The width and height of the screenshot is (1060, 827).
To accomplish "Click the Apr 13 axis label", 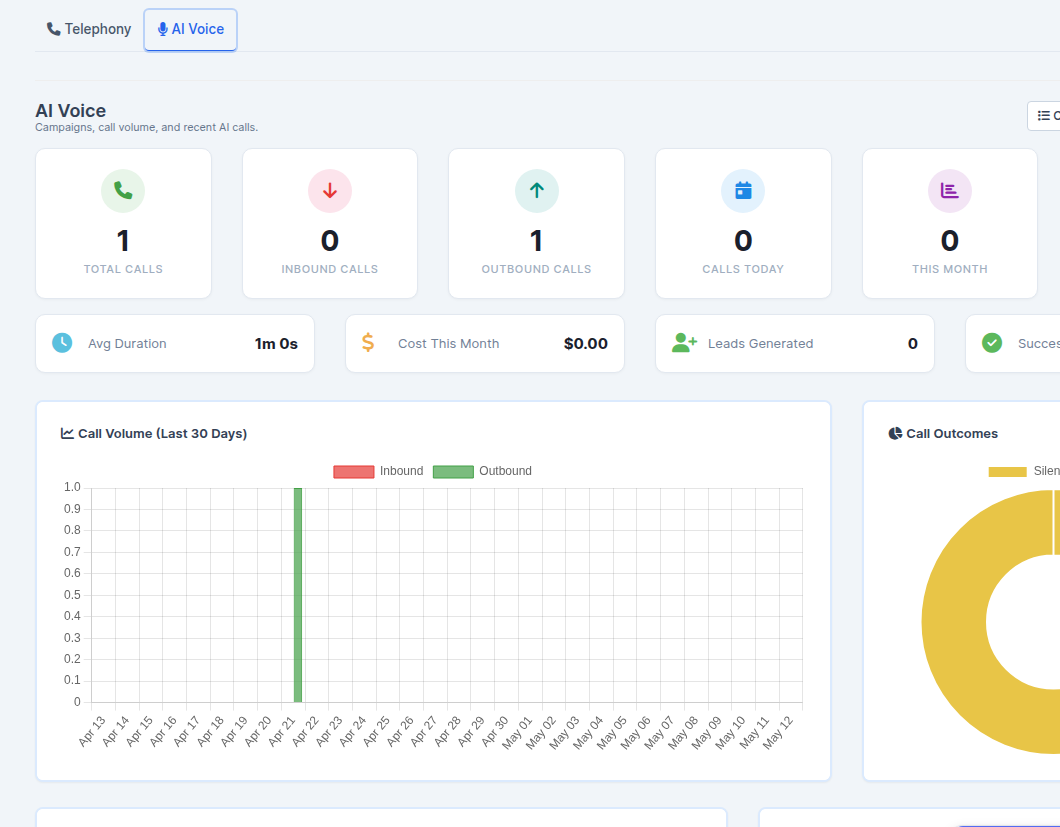I will [92, 731].
